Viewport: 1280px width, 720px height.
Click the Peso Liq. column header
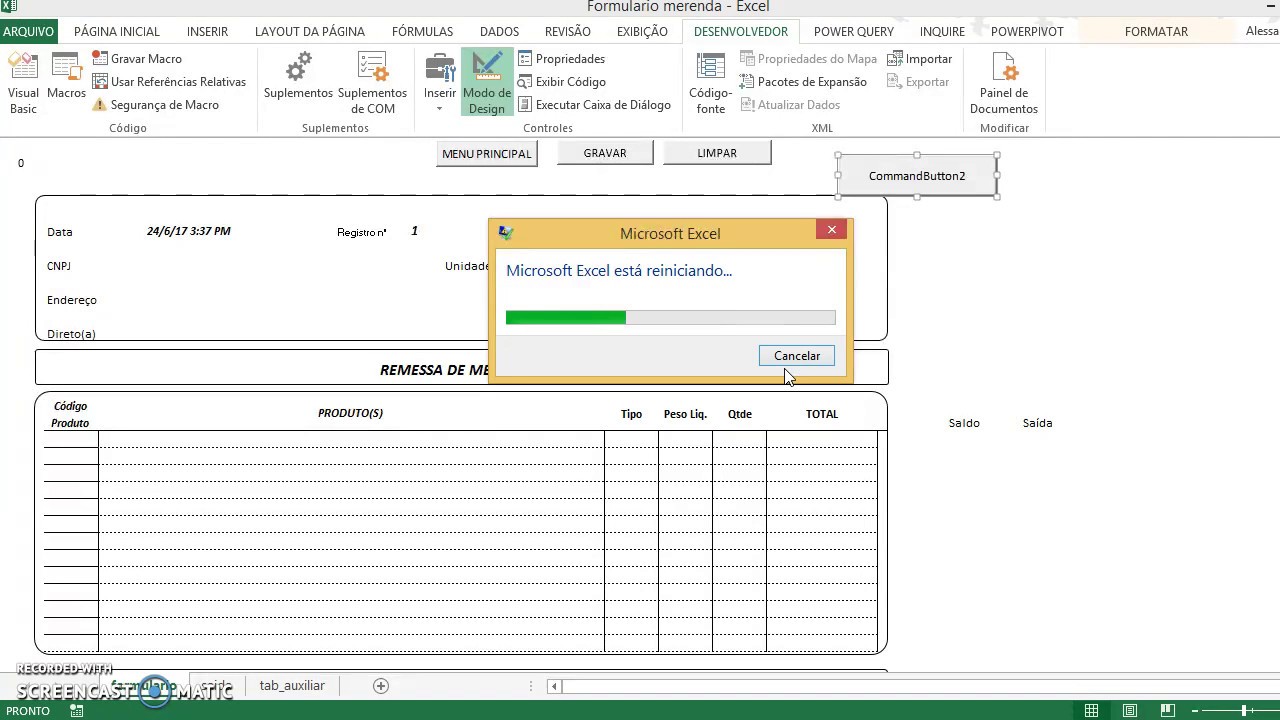(685, 414)
